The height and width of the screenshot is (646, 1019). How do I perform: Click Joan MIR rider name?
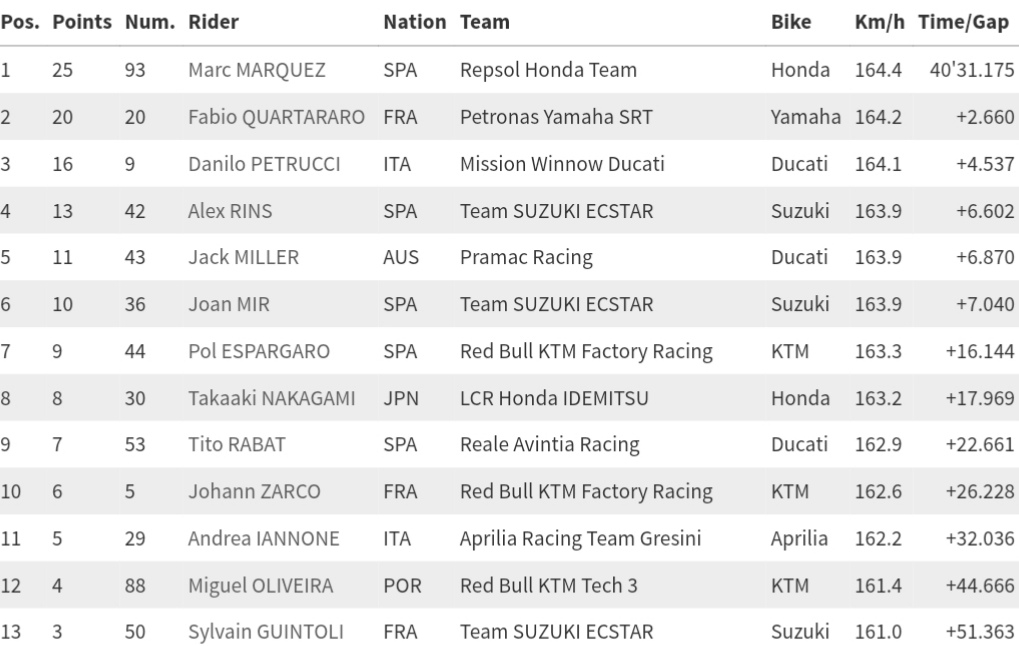(x=229, y=304)
